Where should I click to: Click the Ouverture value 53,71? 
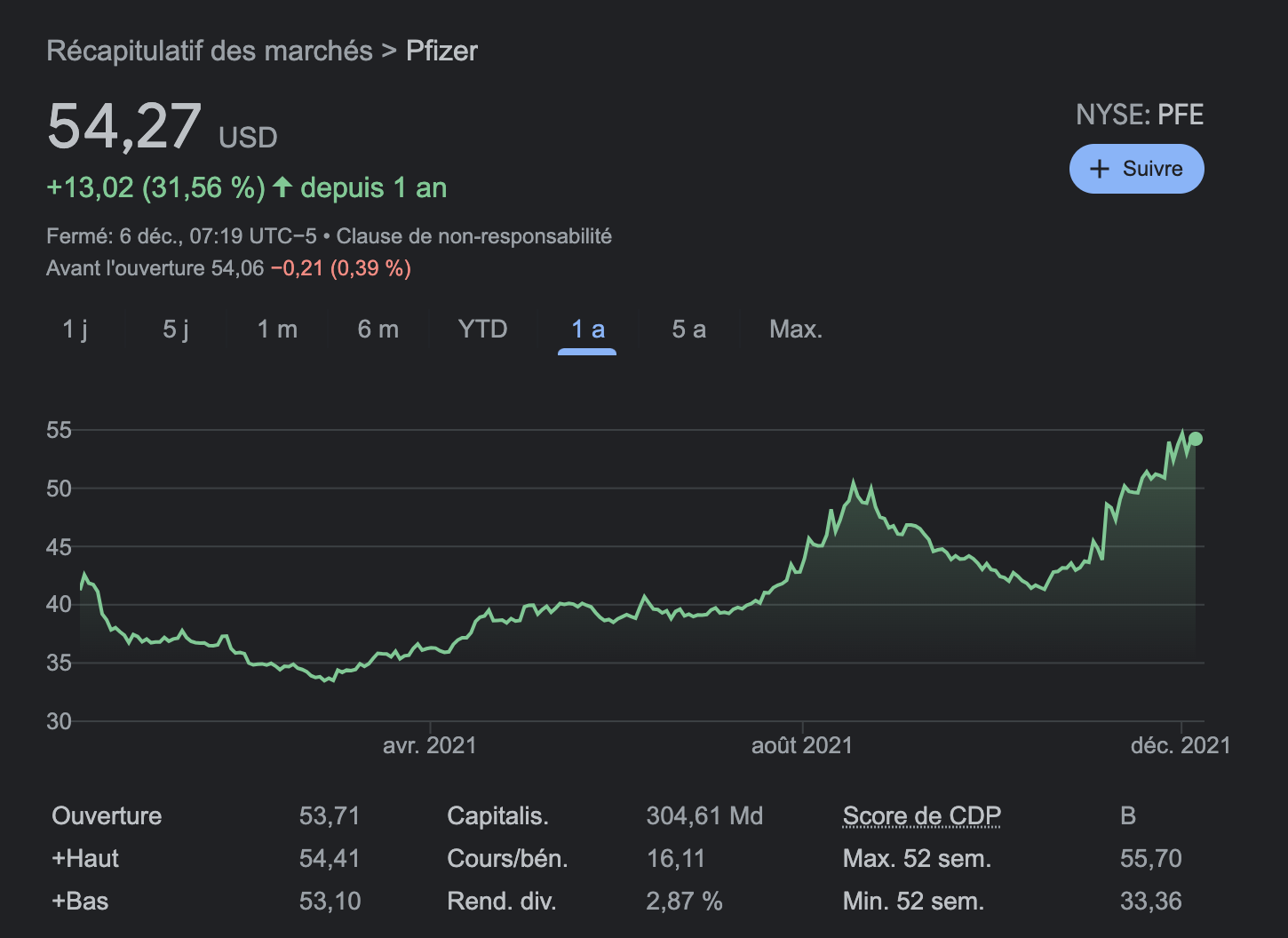(330, 815)
